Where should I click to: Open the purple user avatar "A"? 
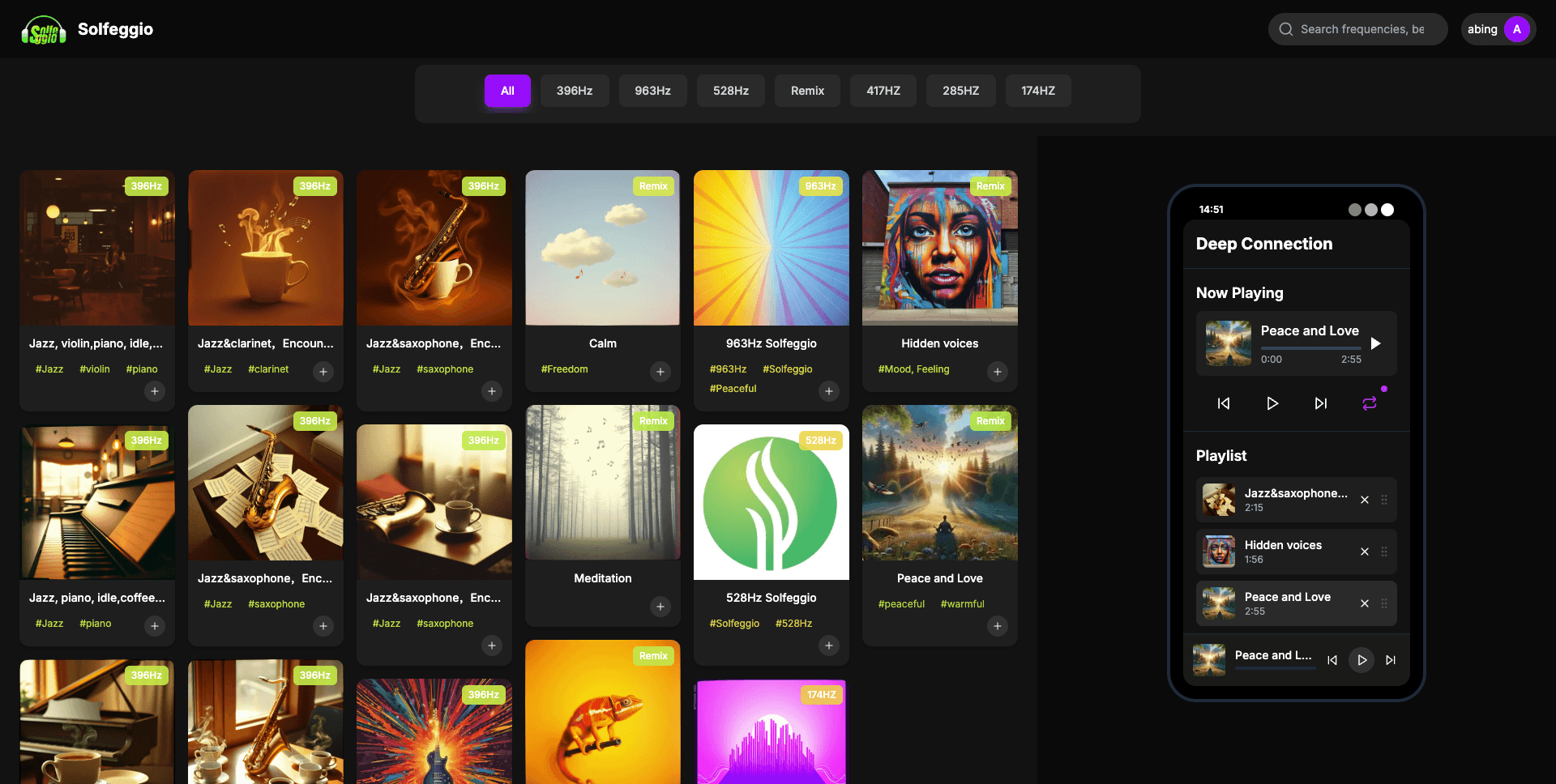click(x=1516, y=29)
